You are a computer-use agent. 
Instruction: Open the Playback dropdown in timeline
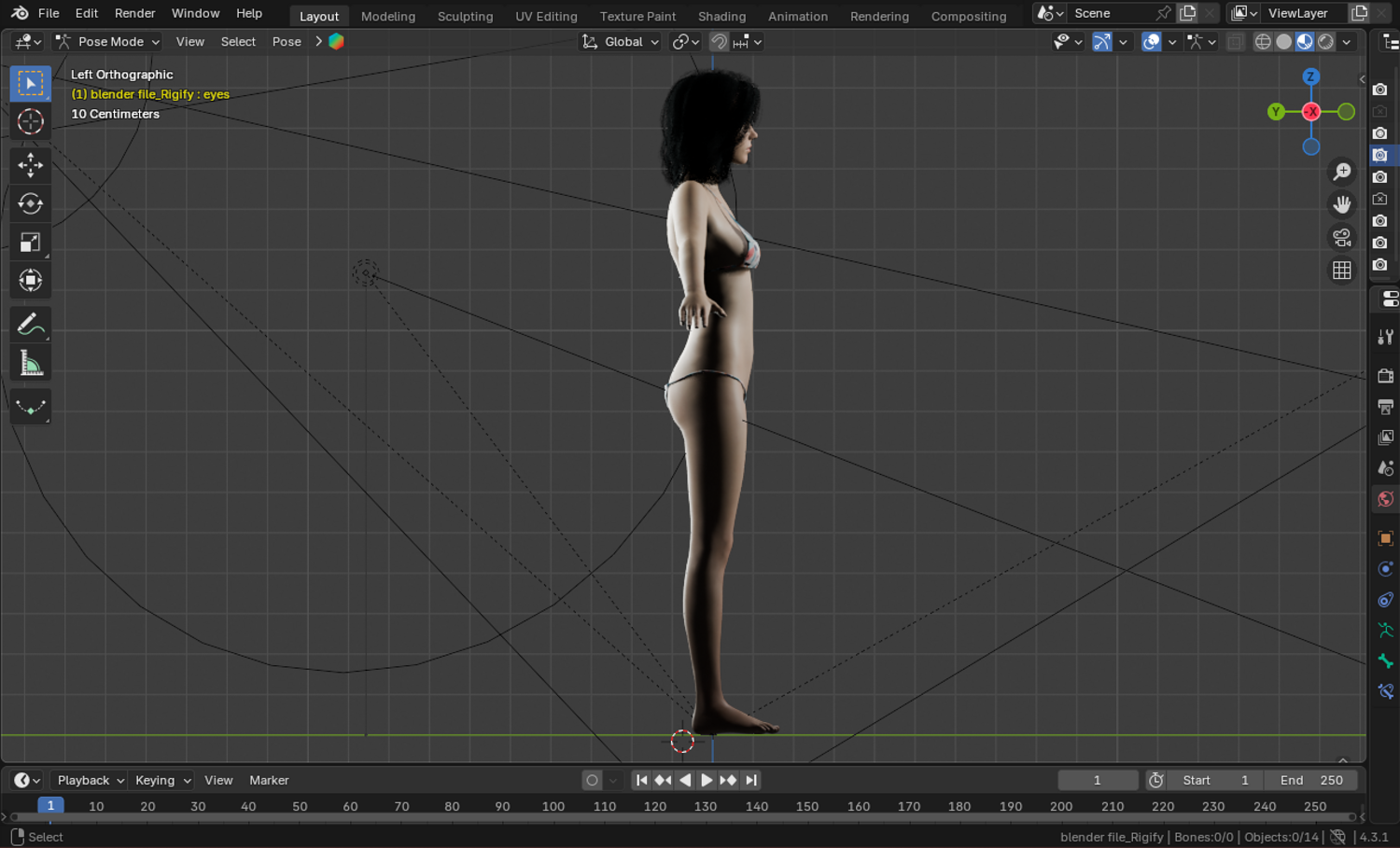point(91,781)
